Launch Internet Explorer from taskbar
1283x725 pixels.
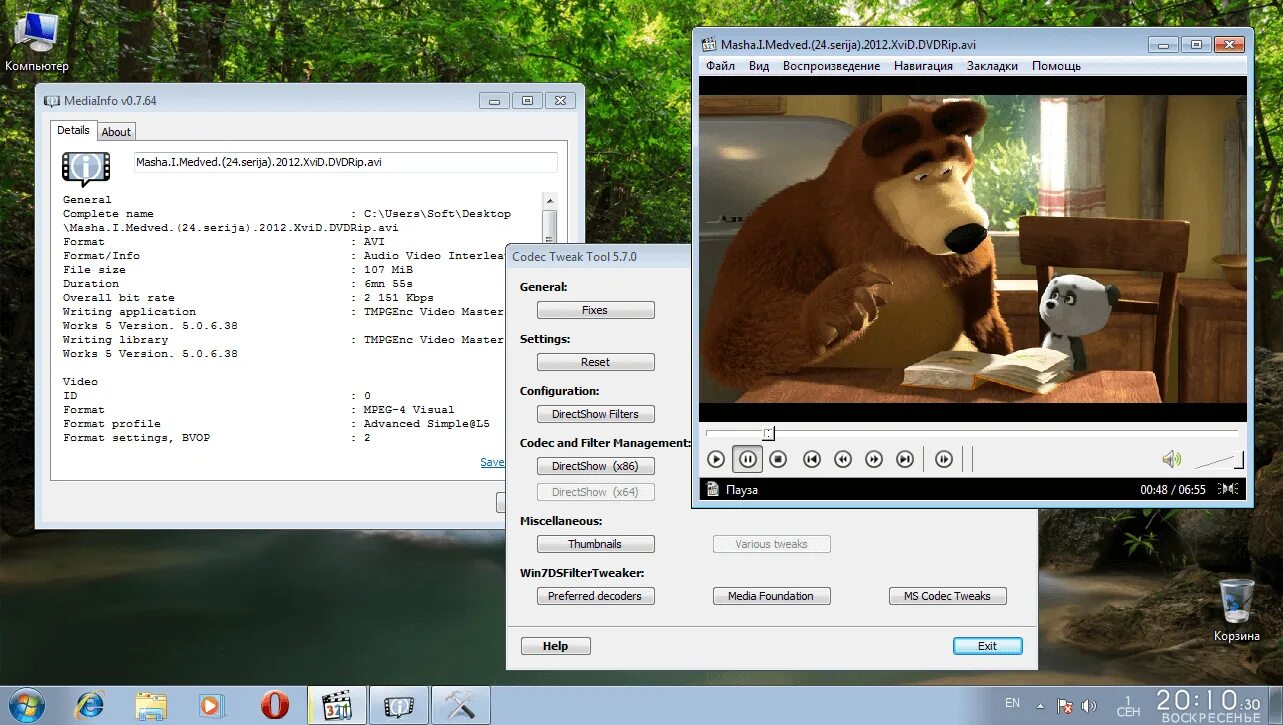[x=90, y=705]
